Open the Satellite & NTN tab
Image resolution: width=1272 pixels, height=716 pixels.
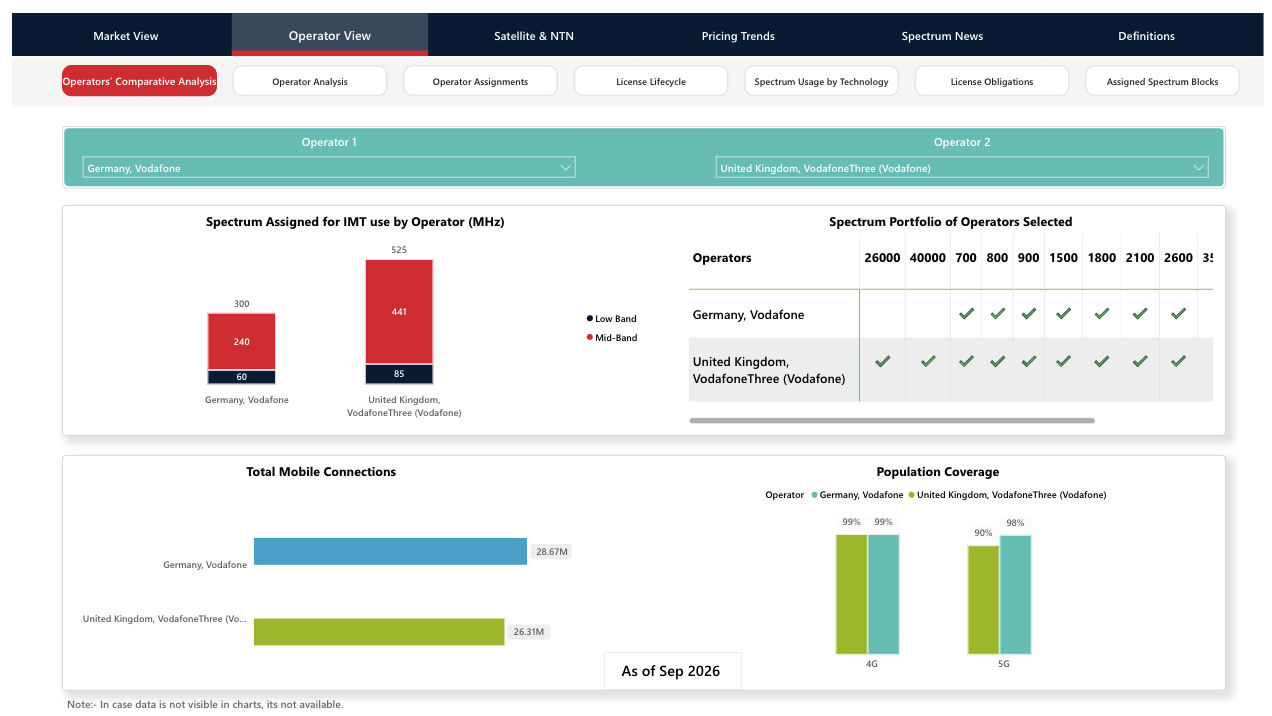[534, 36]
